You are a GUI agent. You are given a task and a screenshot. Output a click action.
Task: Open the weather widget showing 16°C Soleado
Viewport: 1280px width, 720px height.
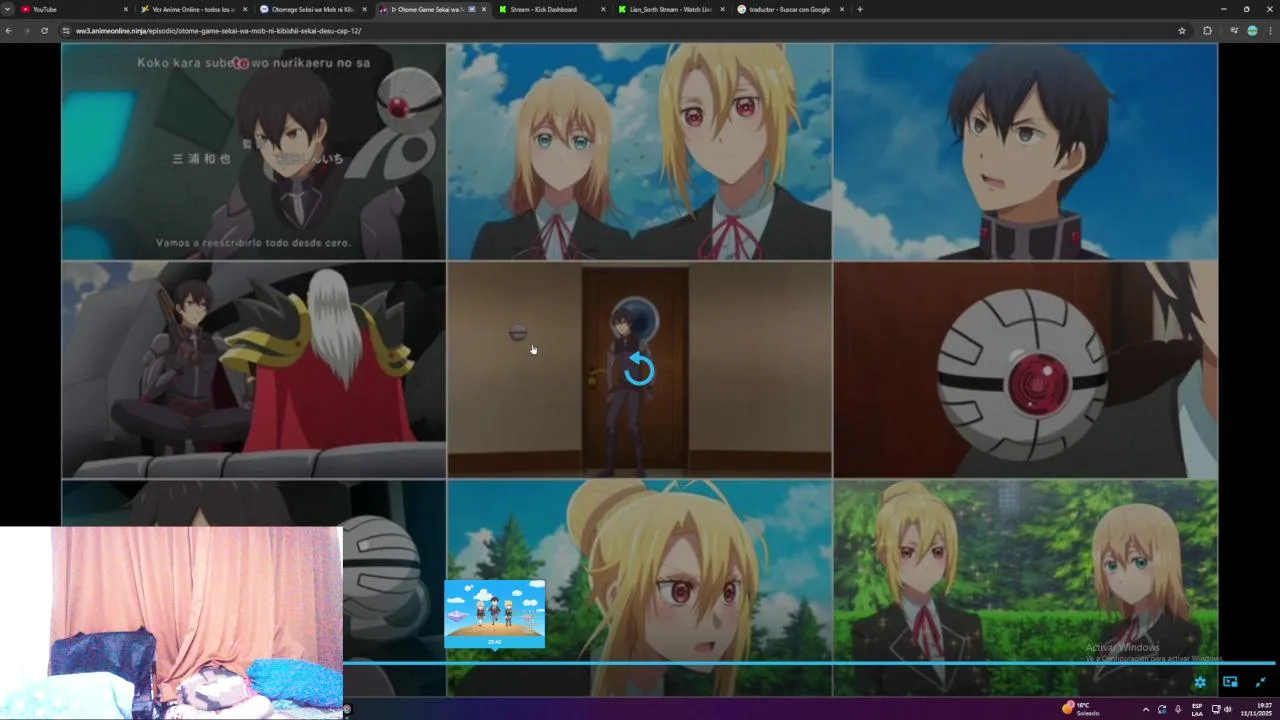[x=1080, y=709]
